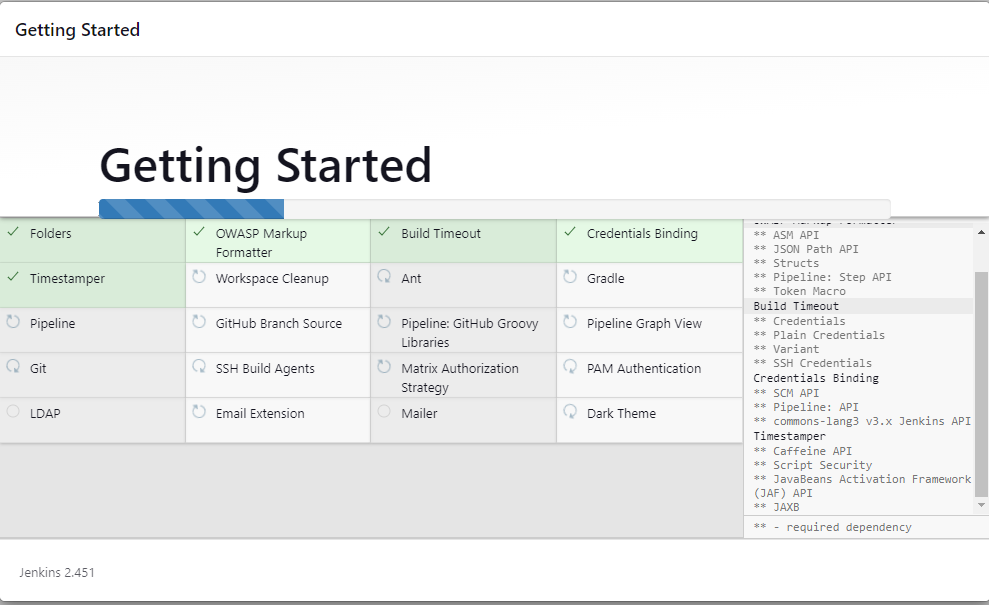The width and height of the screenshot is (989, 605).
Task: Click the SCM API log line
Action: click(786, 392)
